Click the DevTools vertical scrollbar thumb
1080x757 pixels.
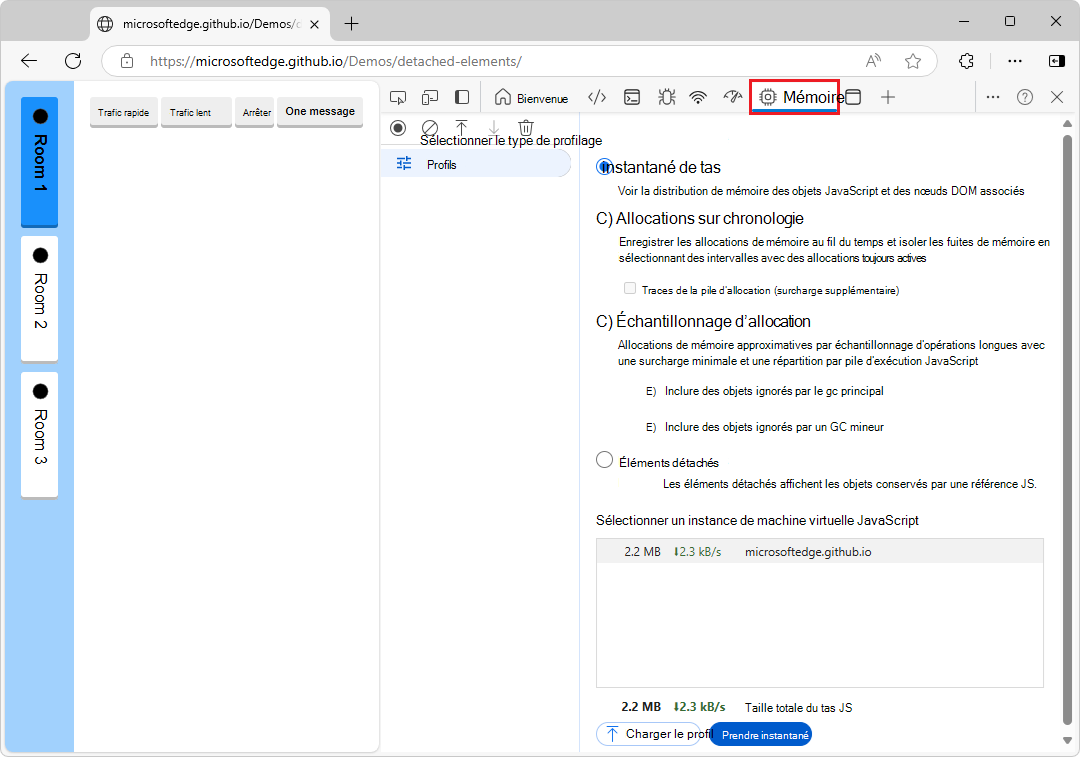pos(1068,429)
